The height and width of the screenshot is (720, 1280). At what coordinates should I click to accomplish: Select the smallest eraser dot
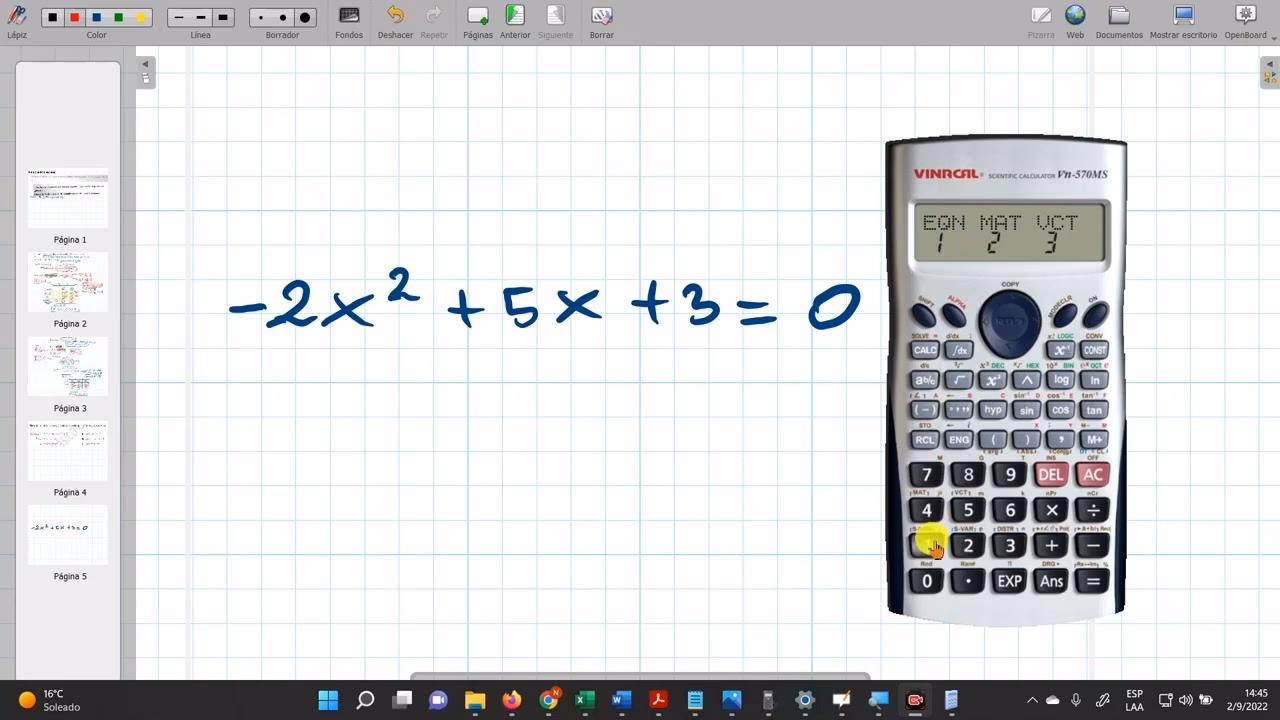click(263, 17)
